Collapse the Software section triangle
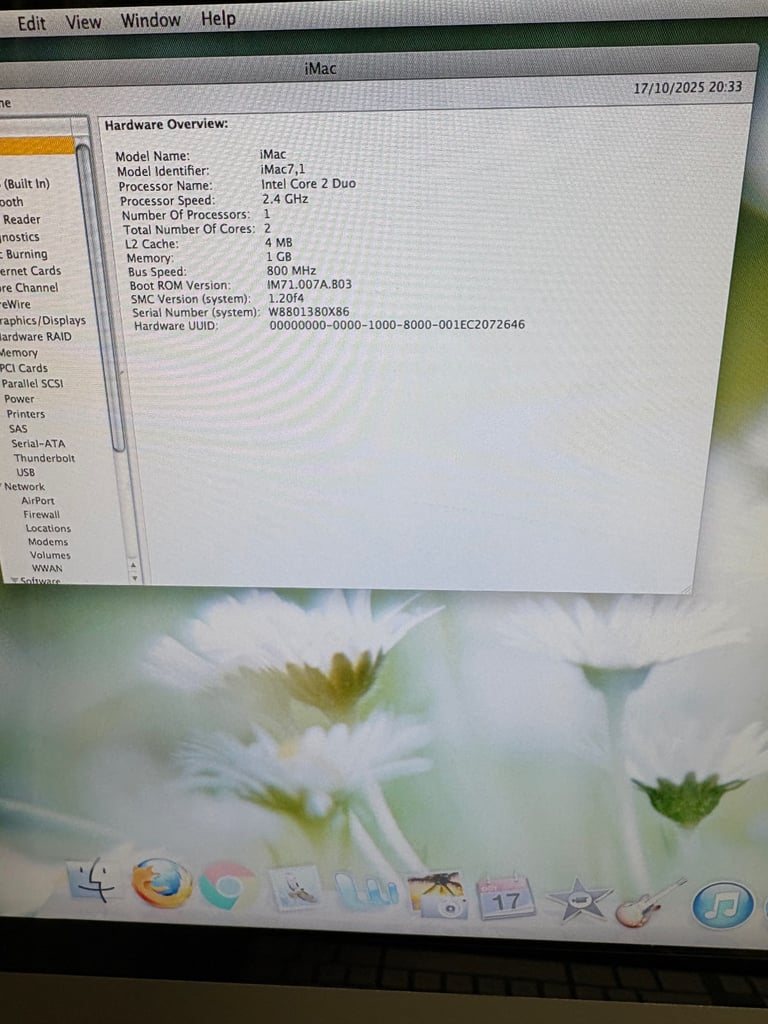 coord(14,580)
